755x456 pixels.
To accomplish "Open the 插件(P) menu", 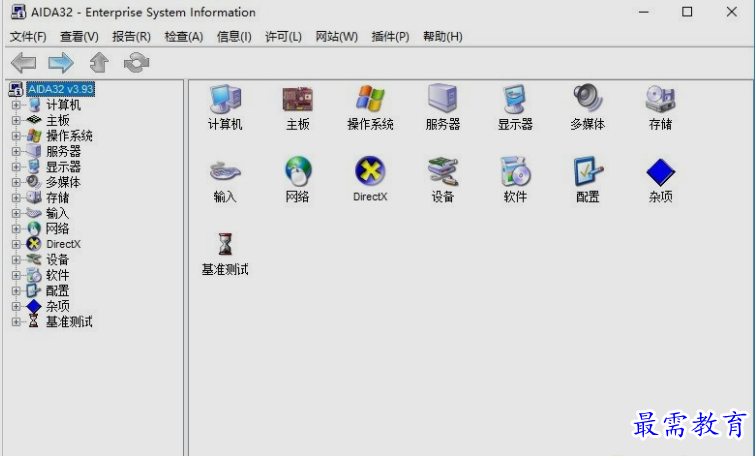I will click(390, 37).
